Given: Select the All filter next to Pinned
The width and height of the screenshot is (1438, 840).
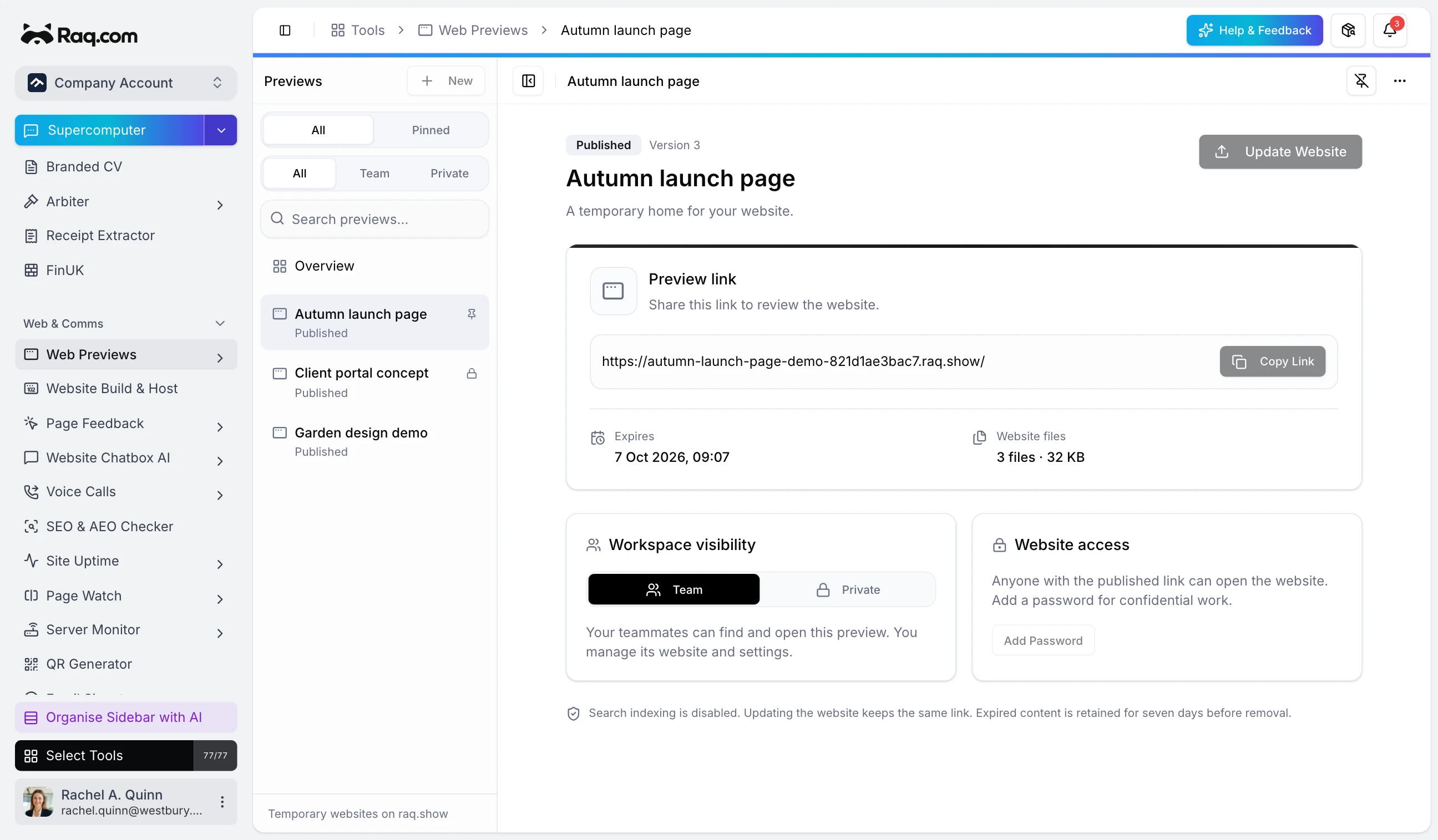Looking at the screenshot, I should [x=318, y=130].
